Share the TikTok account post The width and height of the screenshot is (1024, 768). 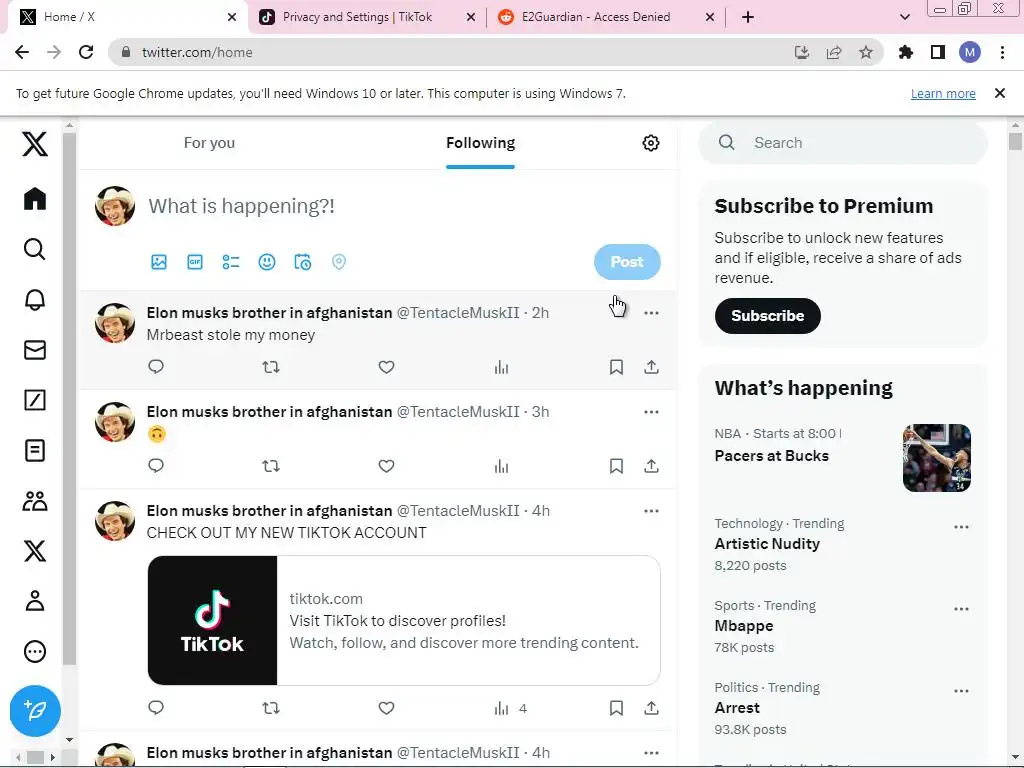pyautogui.click(x=651, y=708)
